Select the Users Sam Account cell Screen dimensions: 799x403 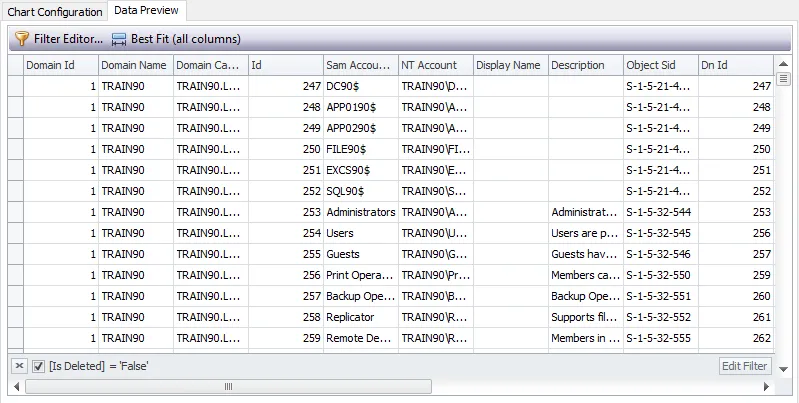(x=361, y=233)
